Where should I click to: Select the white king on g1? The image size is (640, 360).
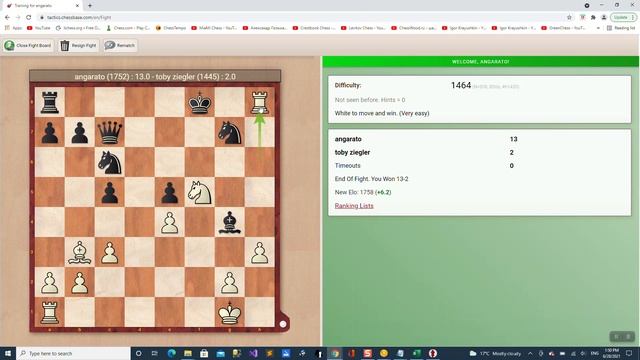229,313
